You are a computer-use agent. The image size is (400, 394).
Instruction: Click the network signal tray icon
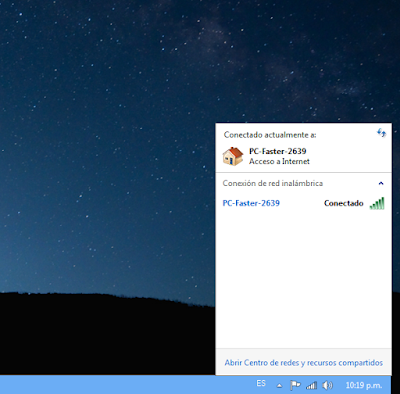pos(311,386)
